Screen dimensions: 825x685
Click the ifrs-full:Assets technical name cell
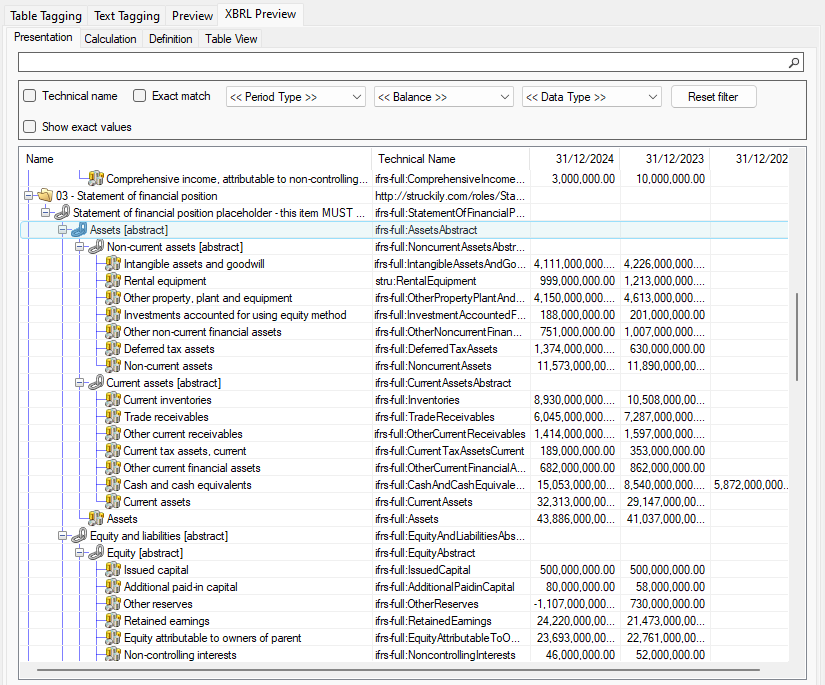point(407,519)
